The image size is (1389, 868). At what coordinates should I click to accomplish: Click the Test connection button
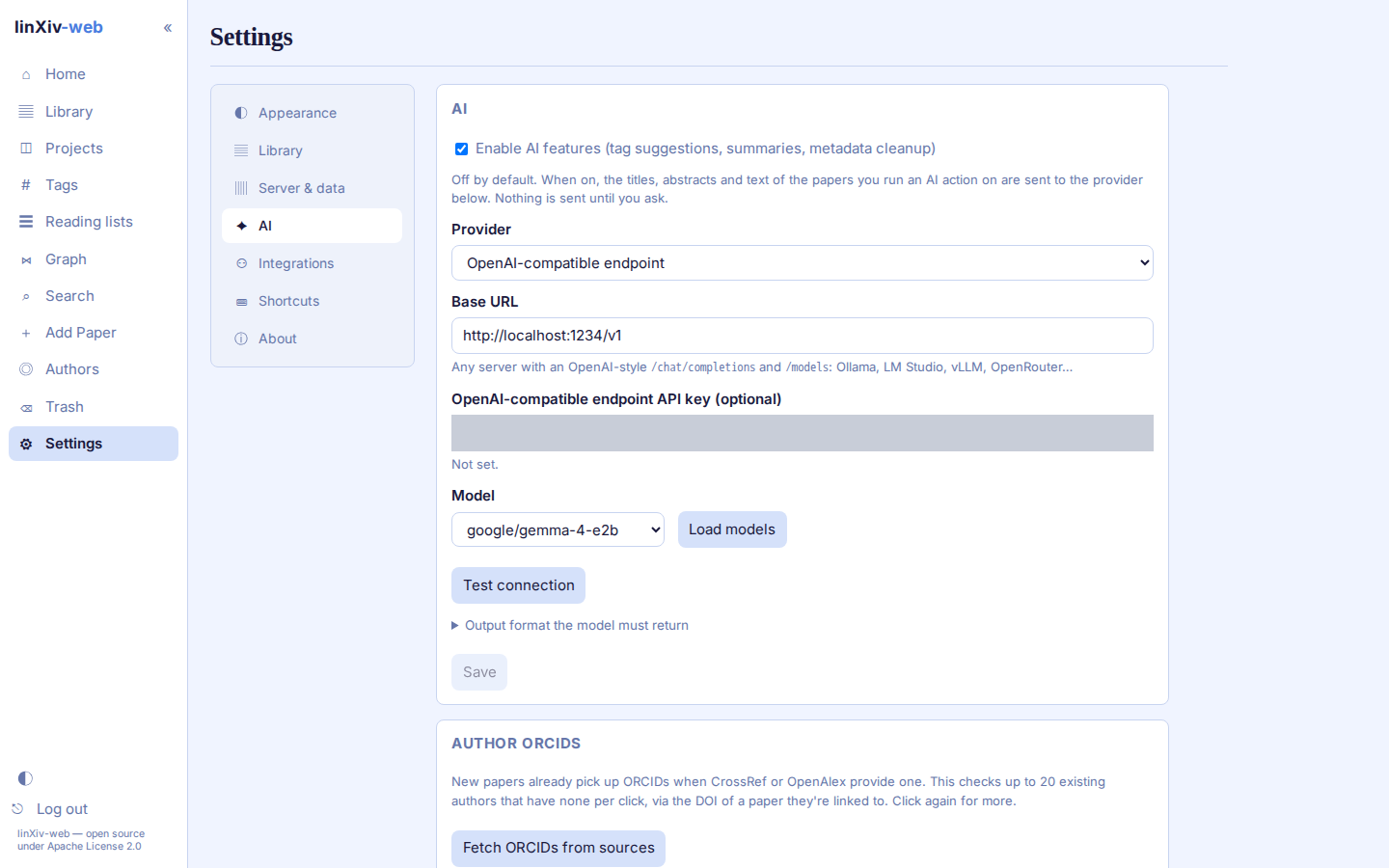click(x=518, y=585)
